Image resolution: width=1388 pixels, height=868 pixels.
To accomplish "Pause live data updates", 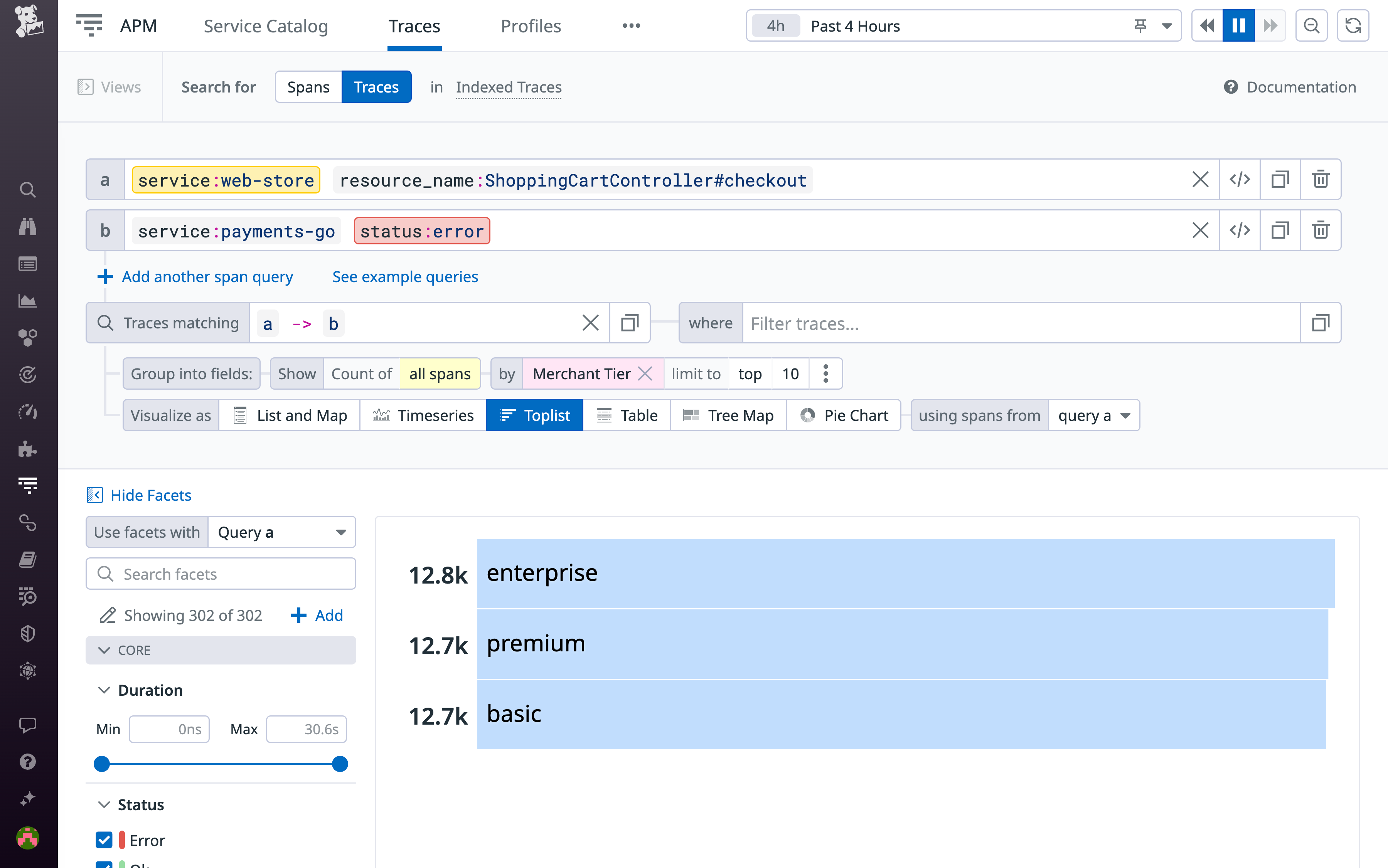I will pos(1238,26).
